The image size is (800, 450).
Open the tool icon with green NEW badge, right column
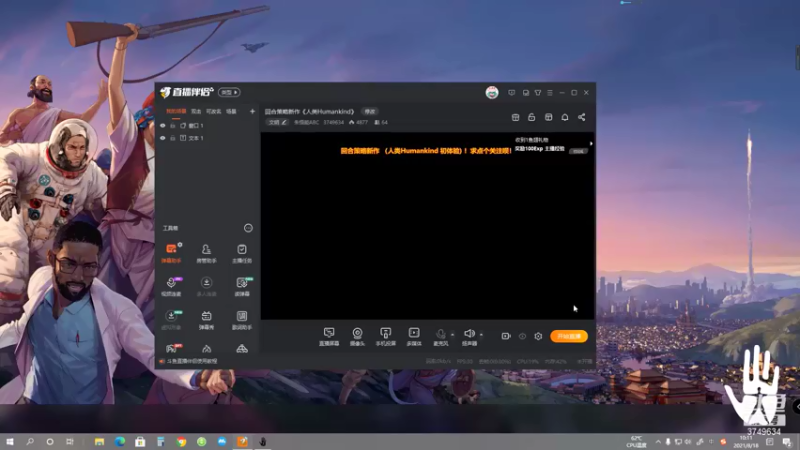click(x=242, y=286)
